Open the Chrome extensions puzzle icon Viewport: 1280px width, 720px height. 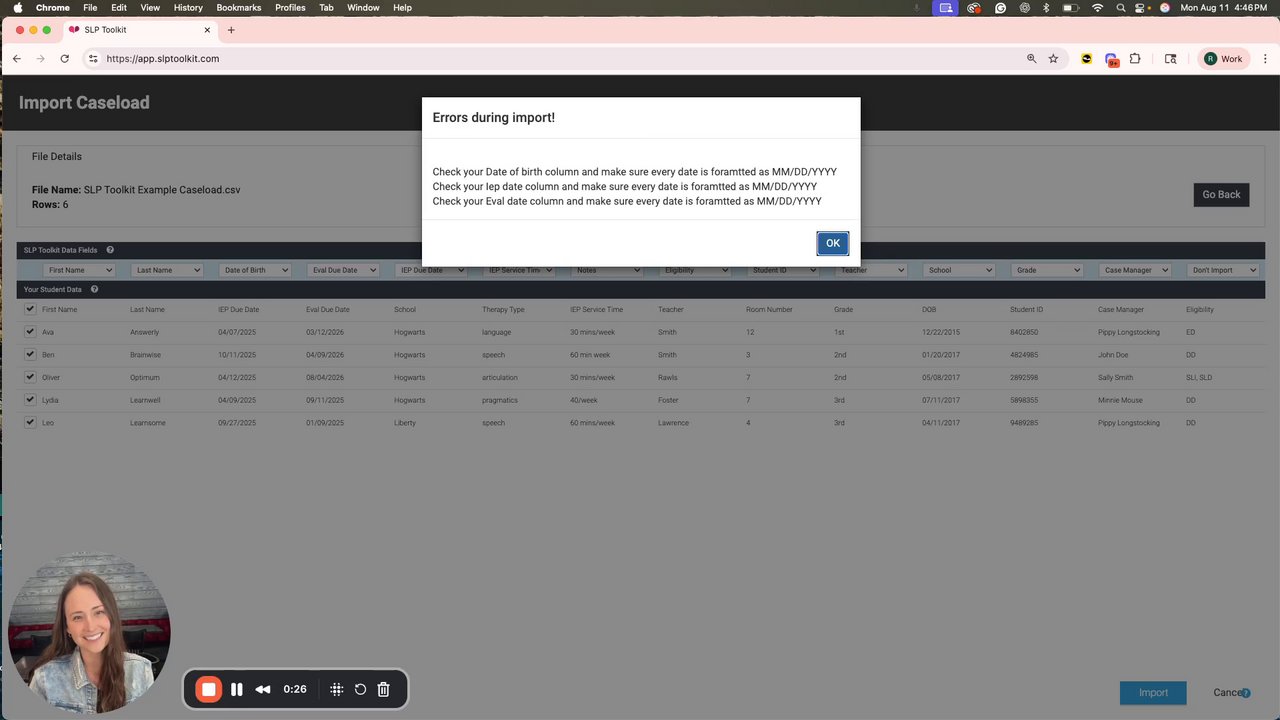[1135, 59]
